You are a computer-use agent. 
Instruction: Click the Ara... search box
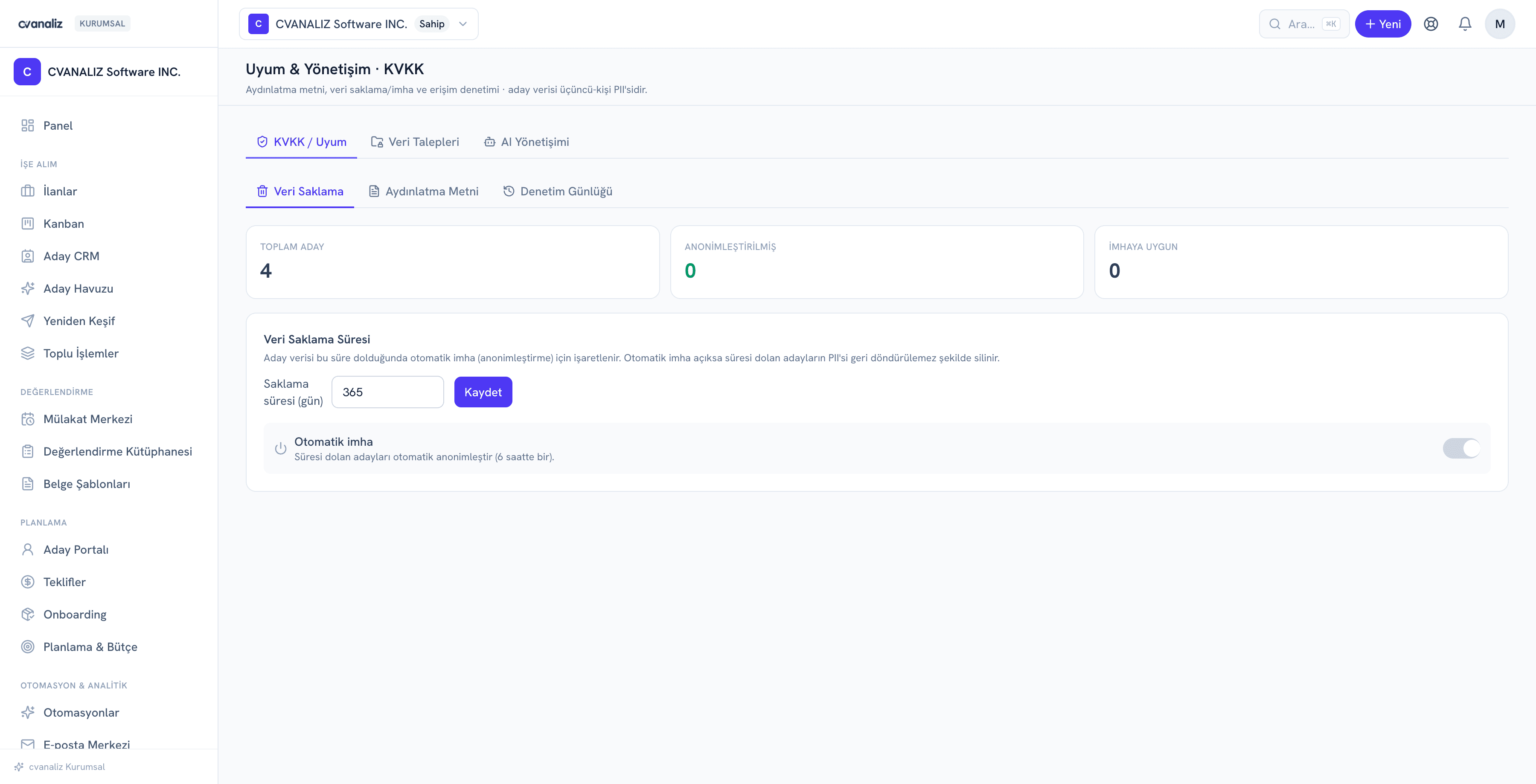tap(1304, 24)
